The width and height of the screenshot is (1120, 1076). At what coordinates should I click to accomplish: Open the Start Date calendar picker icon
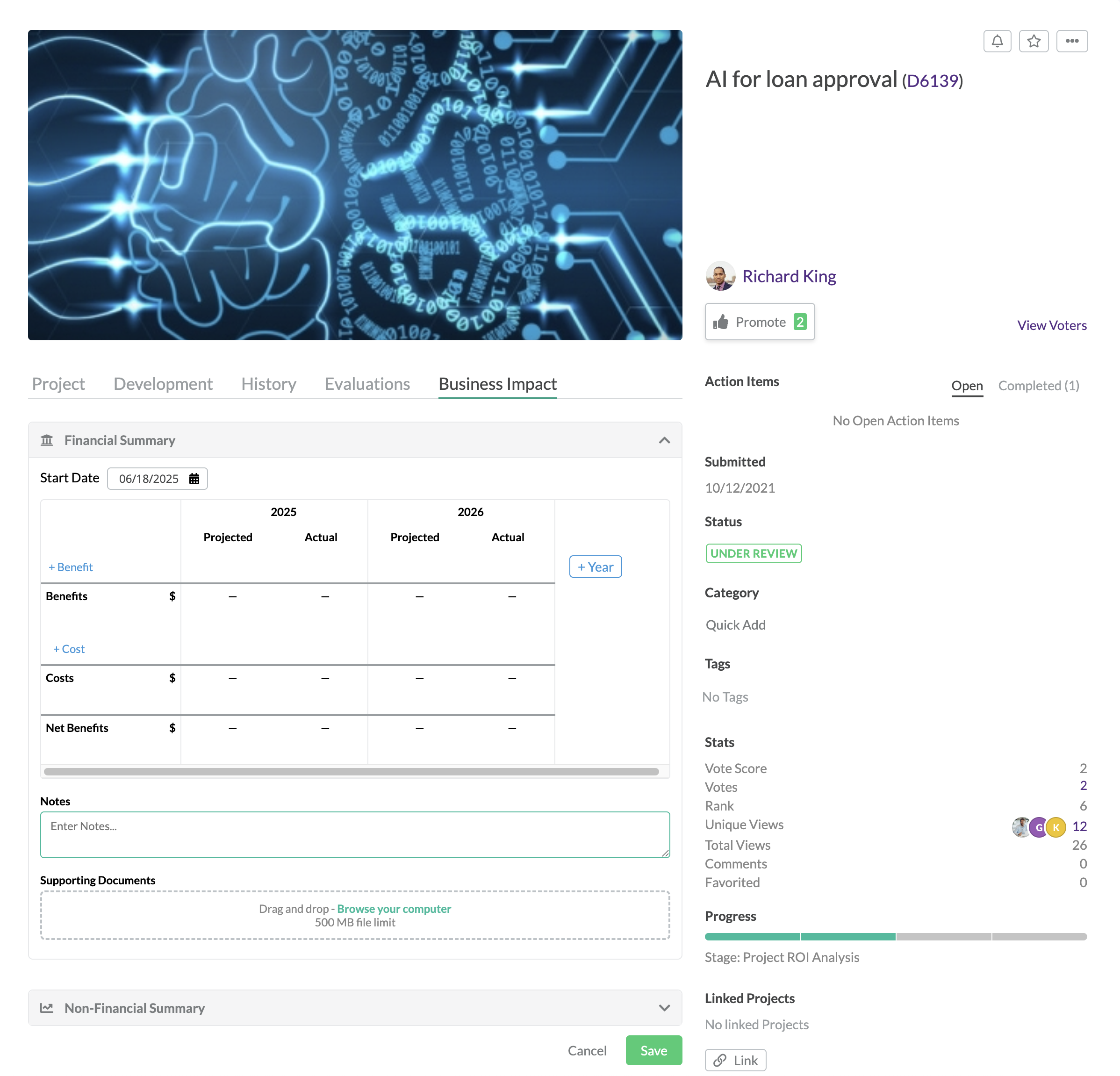click(194, 479)
